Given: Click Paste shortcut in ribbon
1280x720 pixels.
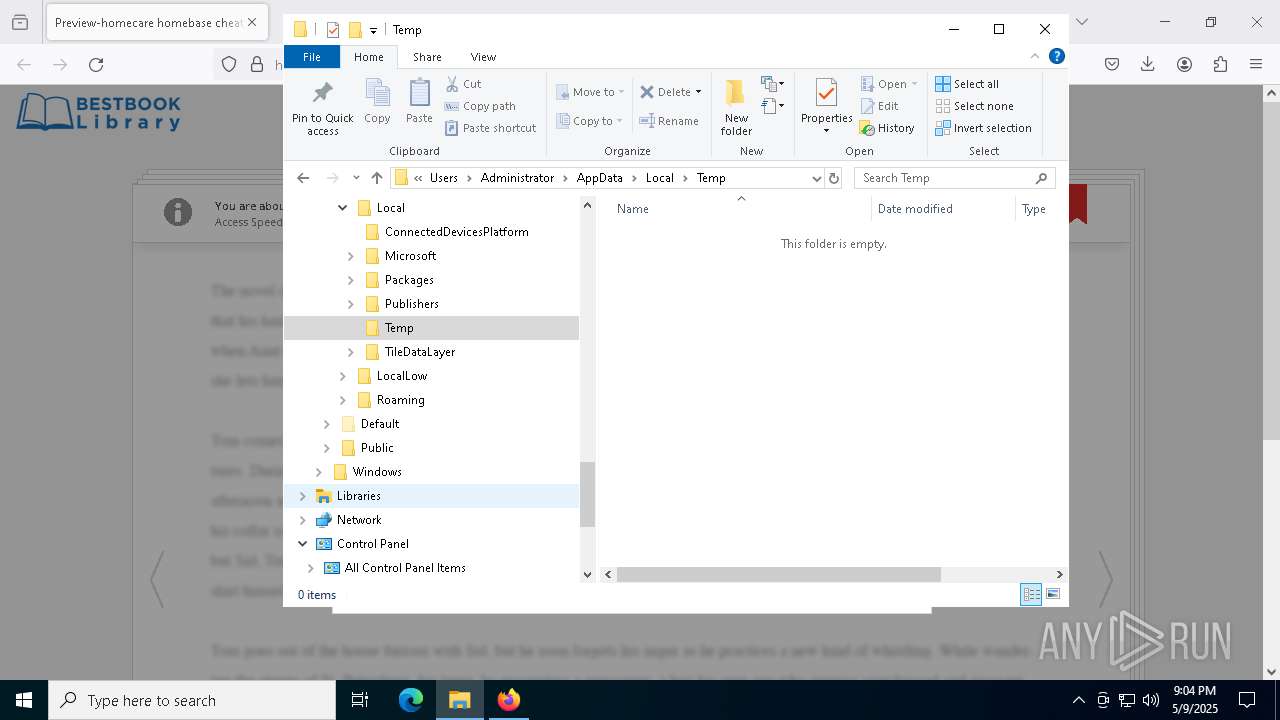Looking at the screenshot, I should point(491,128).
